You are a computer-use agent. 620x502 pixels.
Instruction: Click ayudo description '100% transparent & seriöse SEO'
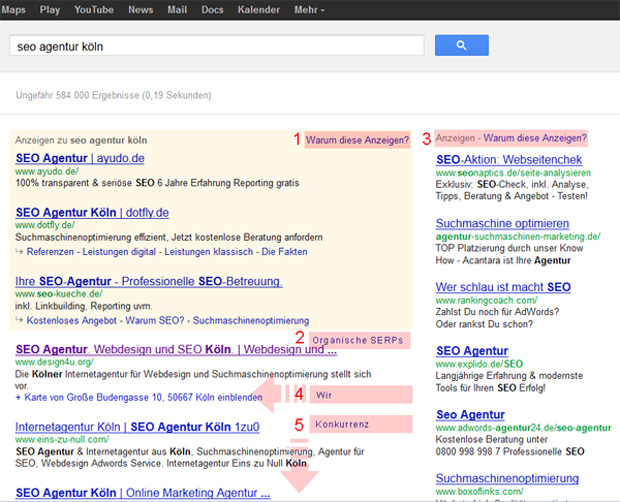(x=157, y=183)
